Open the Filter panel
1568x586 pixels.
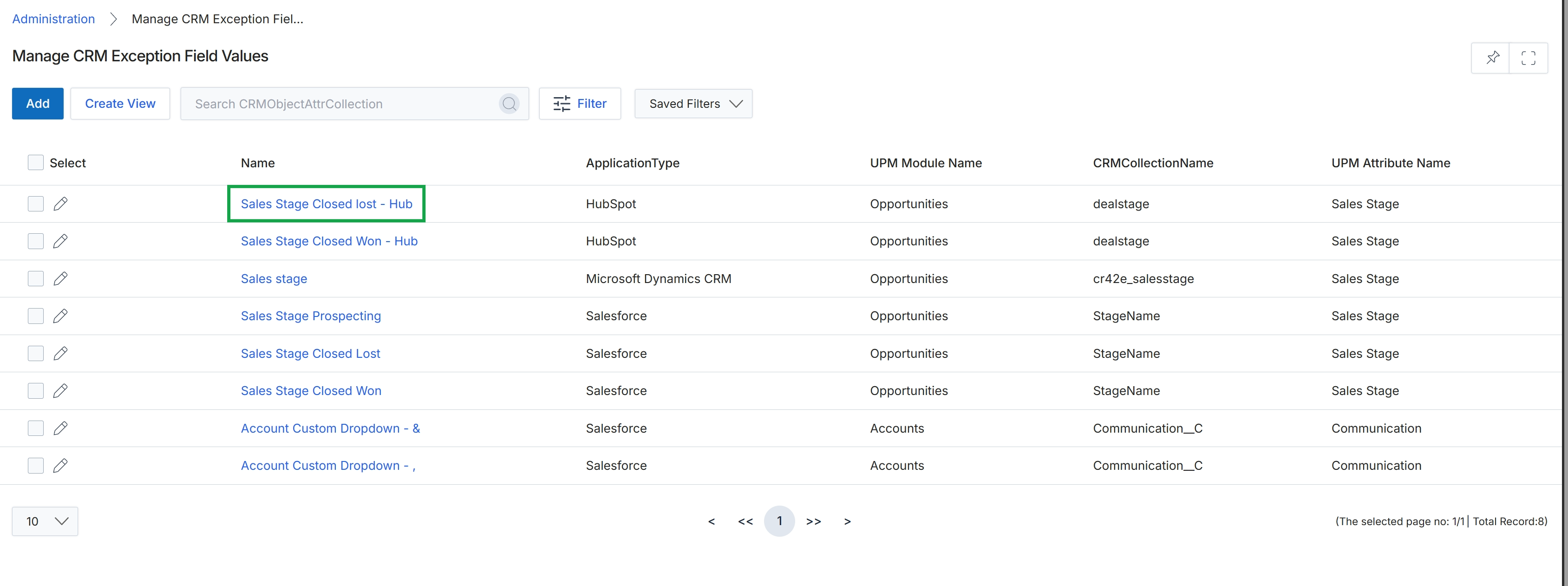pyautogui.click(x=580, y=104)
